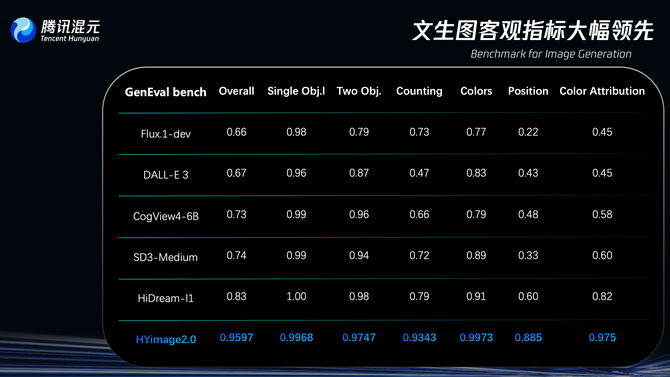Screen dimensions: 670x377
Task: Select the Single Obj. column header
Action: point(296,91)
